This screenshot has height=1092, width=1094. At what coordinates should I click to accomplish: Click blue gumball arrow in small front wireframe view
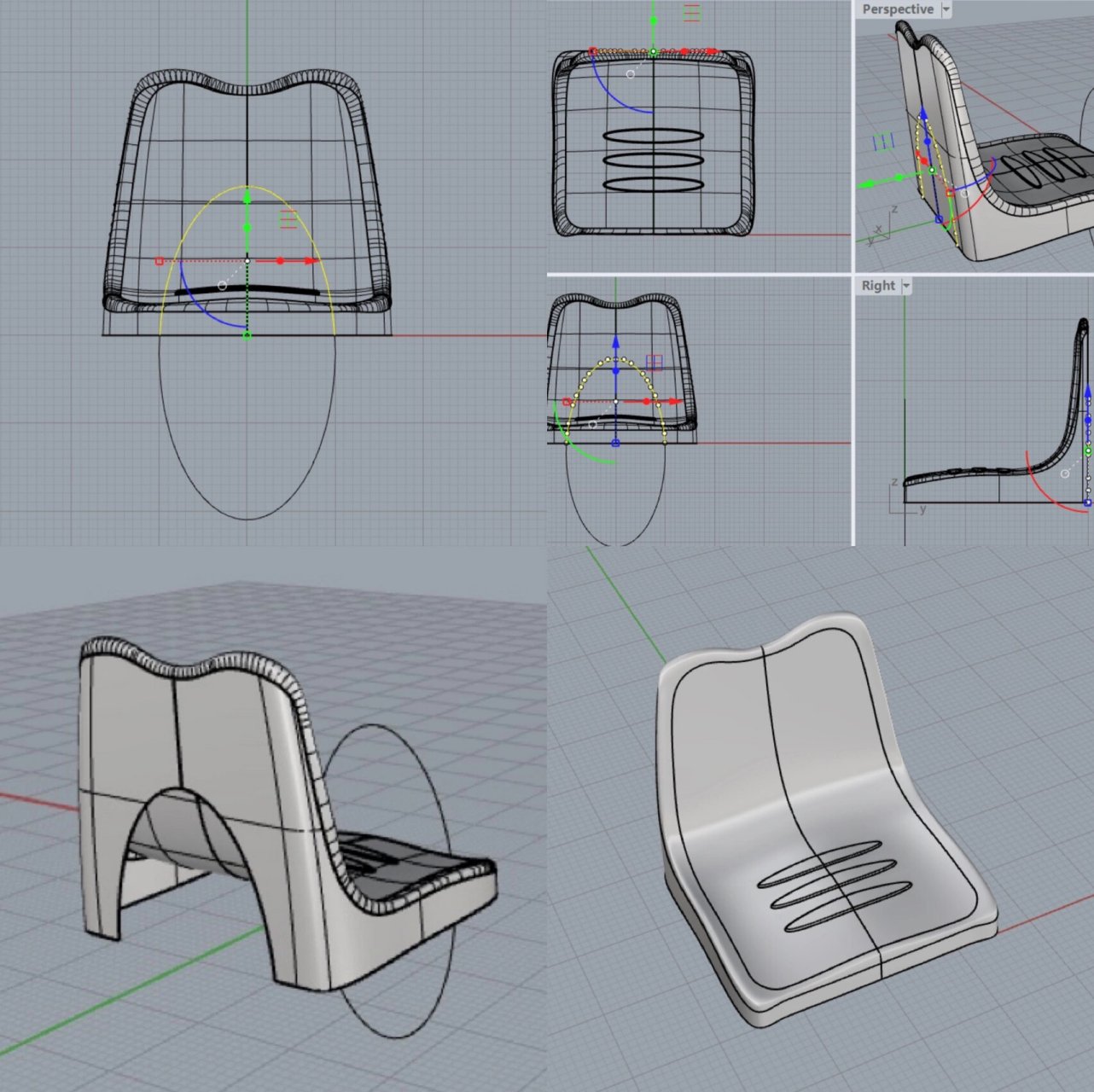click(x=615, y=342)
